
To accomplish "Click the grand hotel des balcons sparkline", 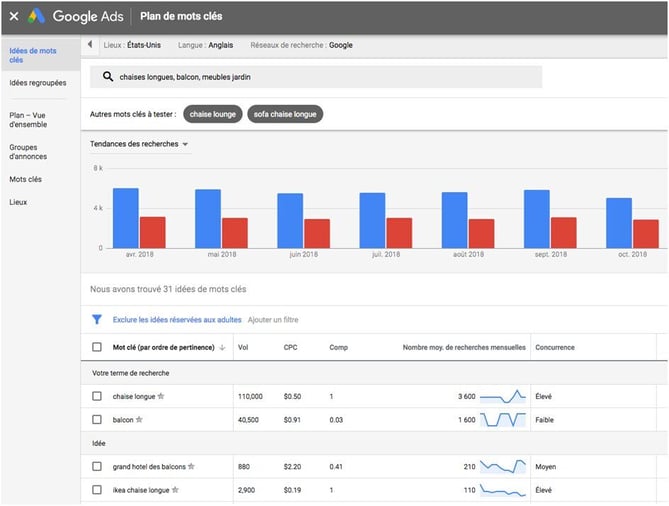I will [503, 466].
